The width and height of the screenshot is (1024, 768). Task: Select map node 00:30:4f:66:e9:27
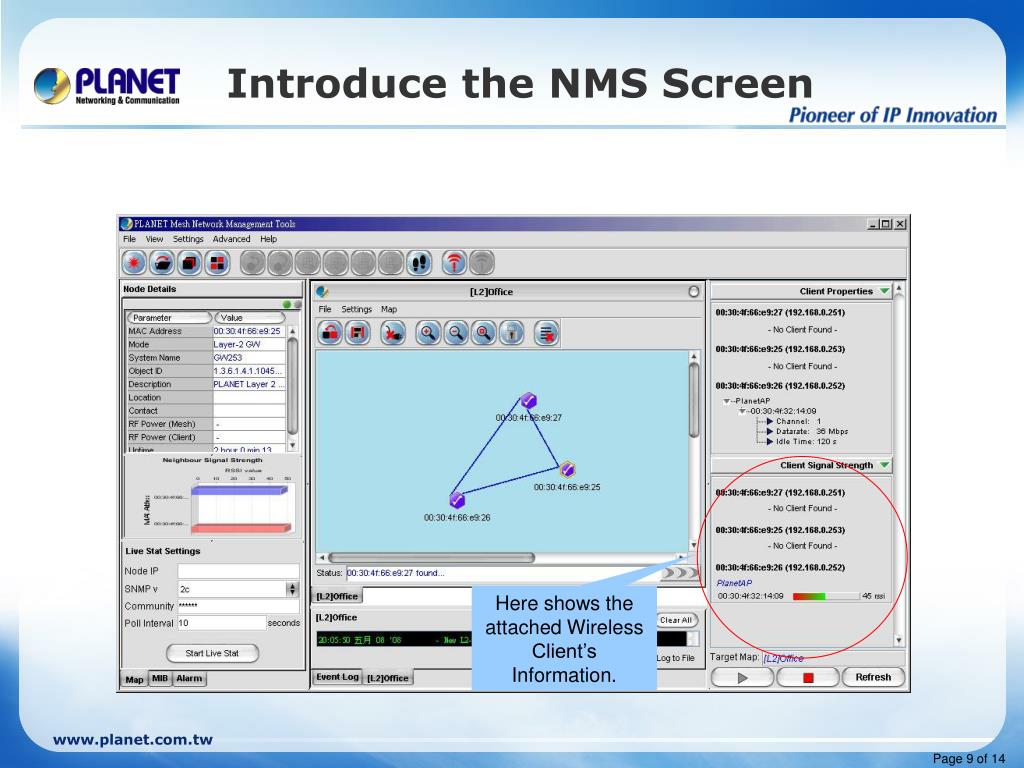click(x=528, y=401)
